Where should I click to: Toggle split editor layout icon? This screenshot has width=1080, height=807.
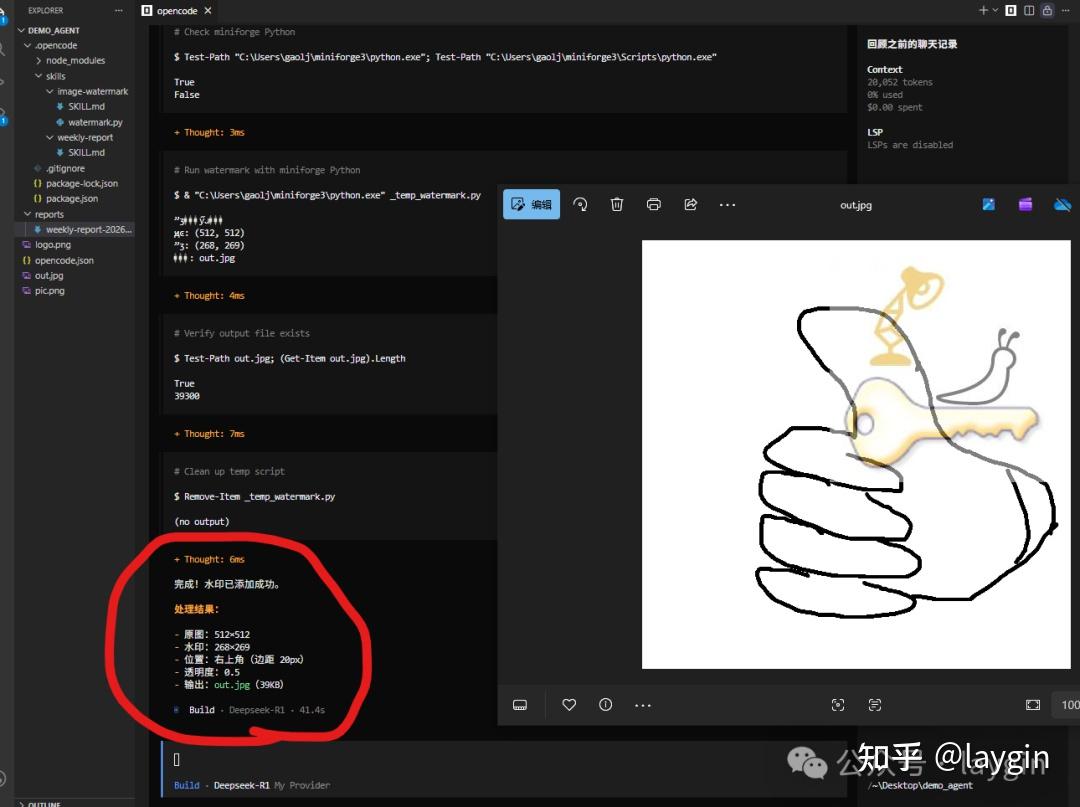1029,10
